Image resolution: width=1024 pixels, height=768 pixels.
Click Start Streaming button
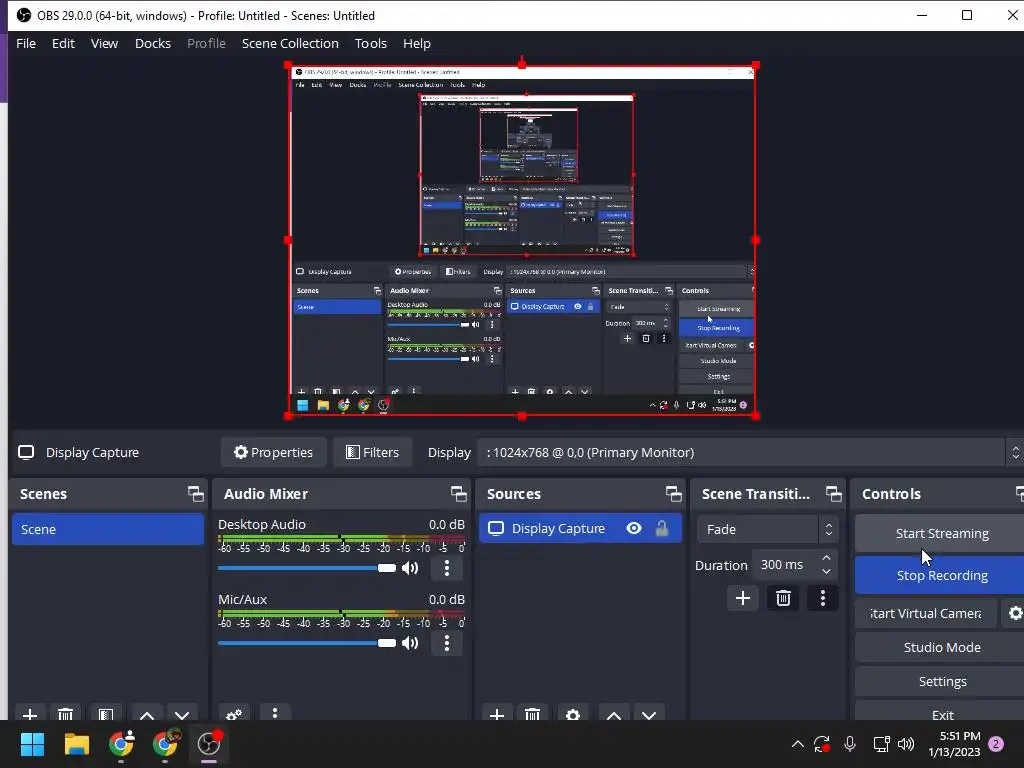tap(941, 534)
